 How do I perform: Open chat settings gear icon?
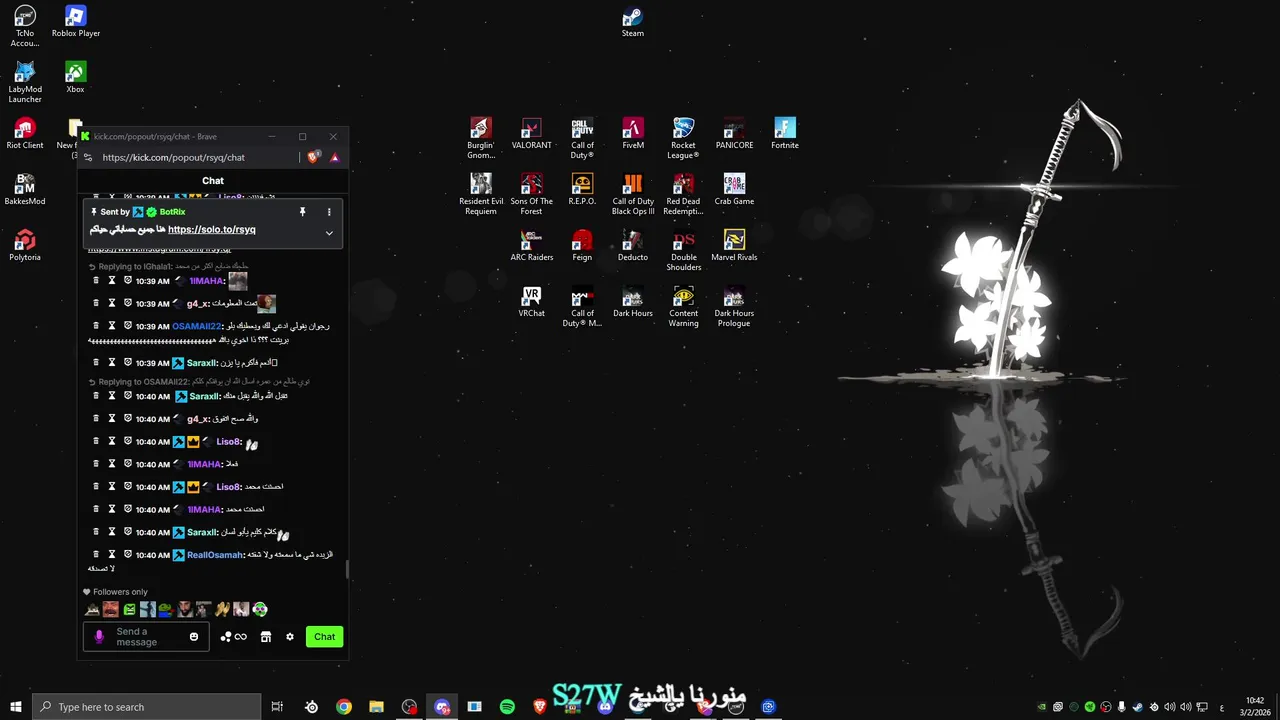[x=290, y=637]
